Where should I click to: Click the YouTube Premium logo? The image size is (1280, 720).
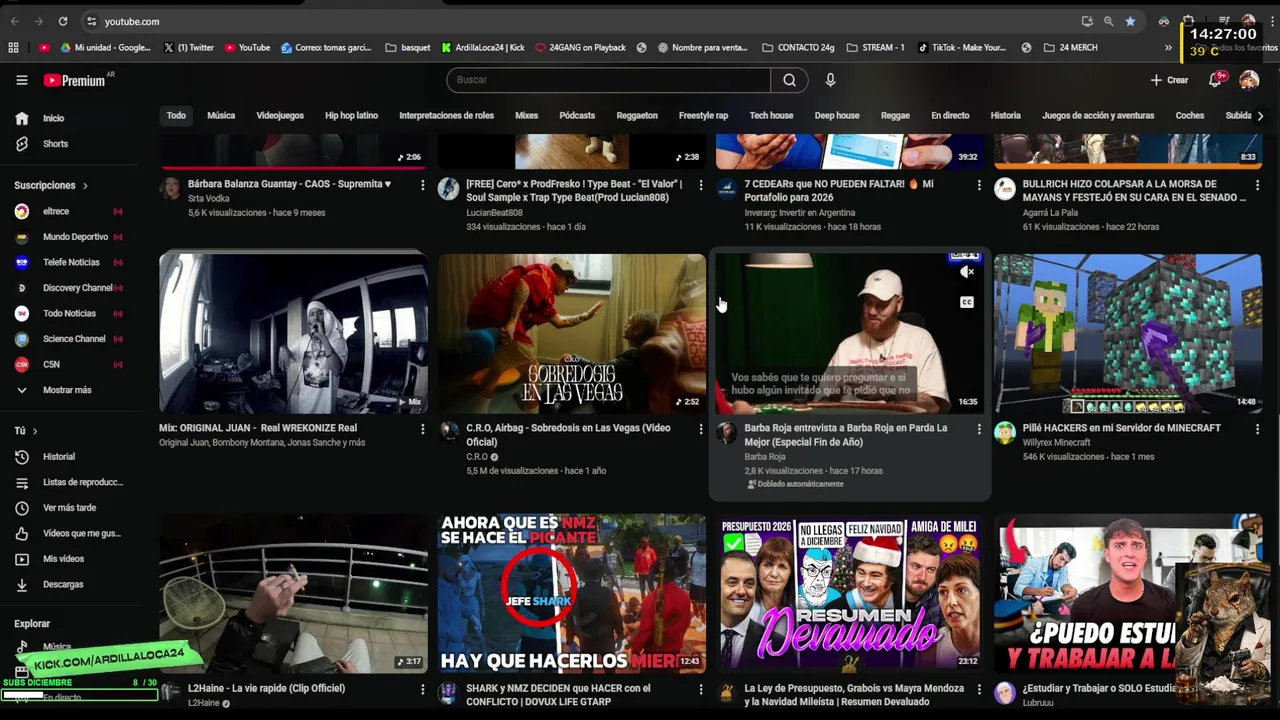point(75,80)
